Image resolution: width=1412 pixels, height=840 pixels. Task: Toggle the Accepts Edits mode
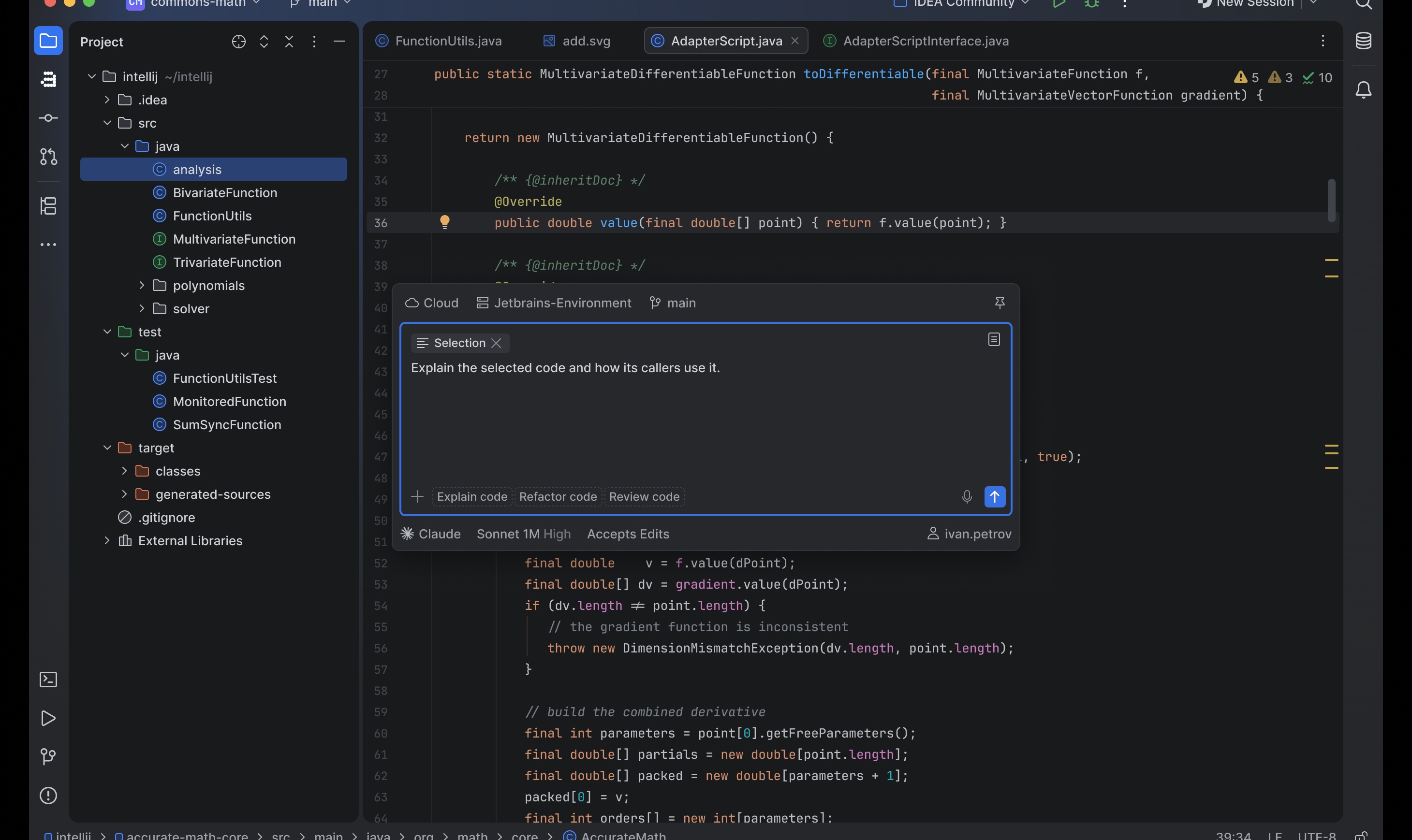(628, 534)
